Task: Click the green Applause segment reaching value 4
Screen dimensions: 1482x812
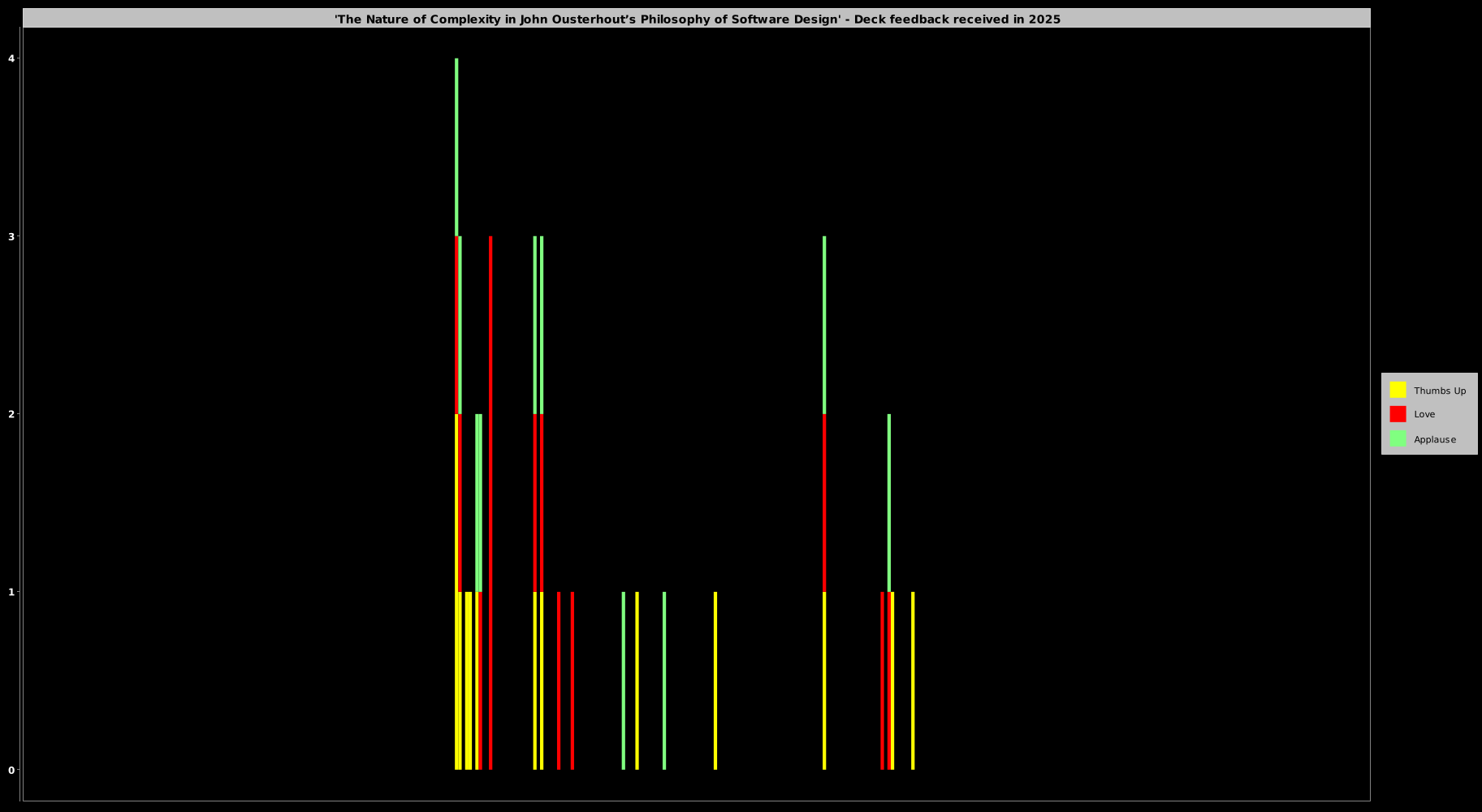Action: (x=456, y=147)
